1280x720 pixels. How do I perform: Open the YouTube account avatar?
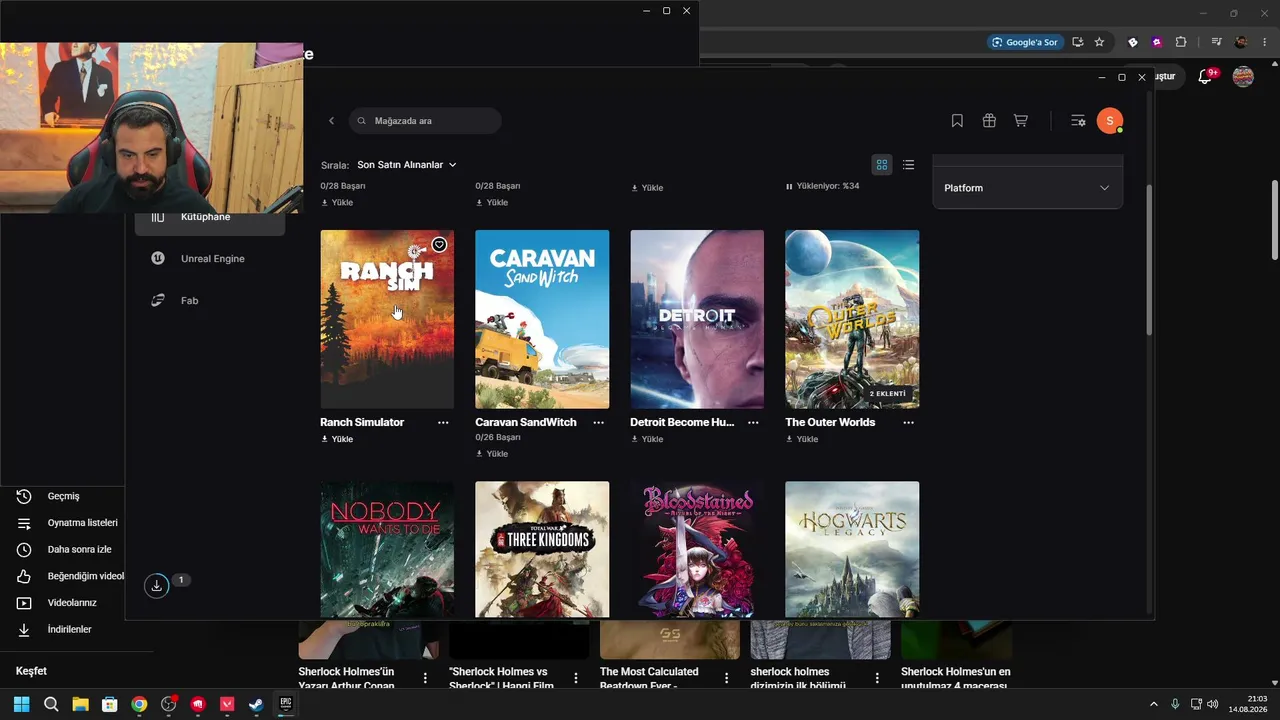click(1243, 77)
